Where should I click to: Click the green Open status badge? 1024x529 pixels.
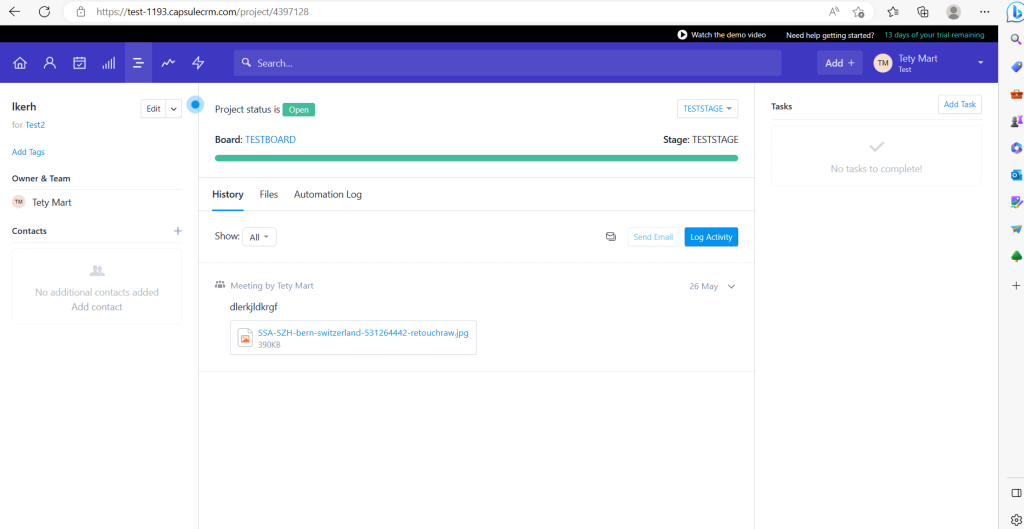(x=298, y=110)
